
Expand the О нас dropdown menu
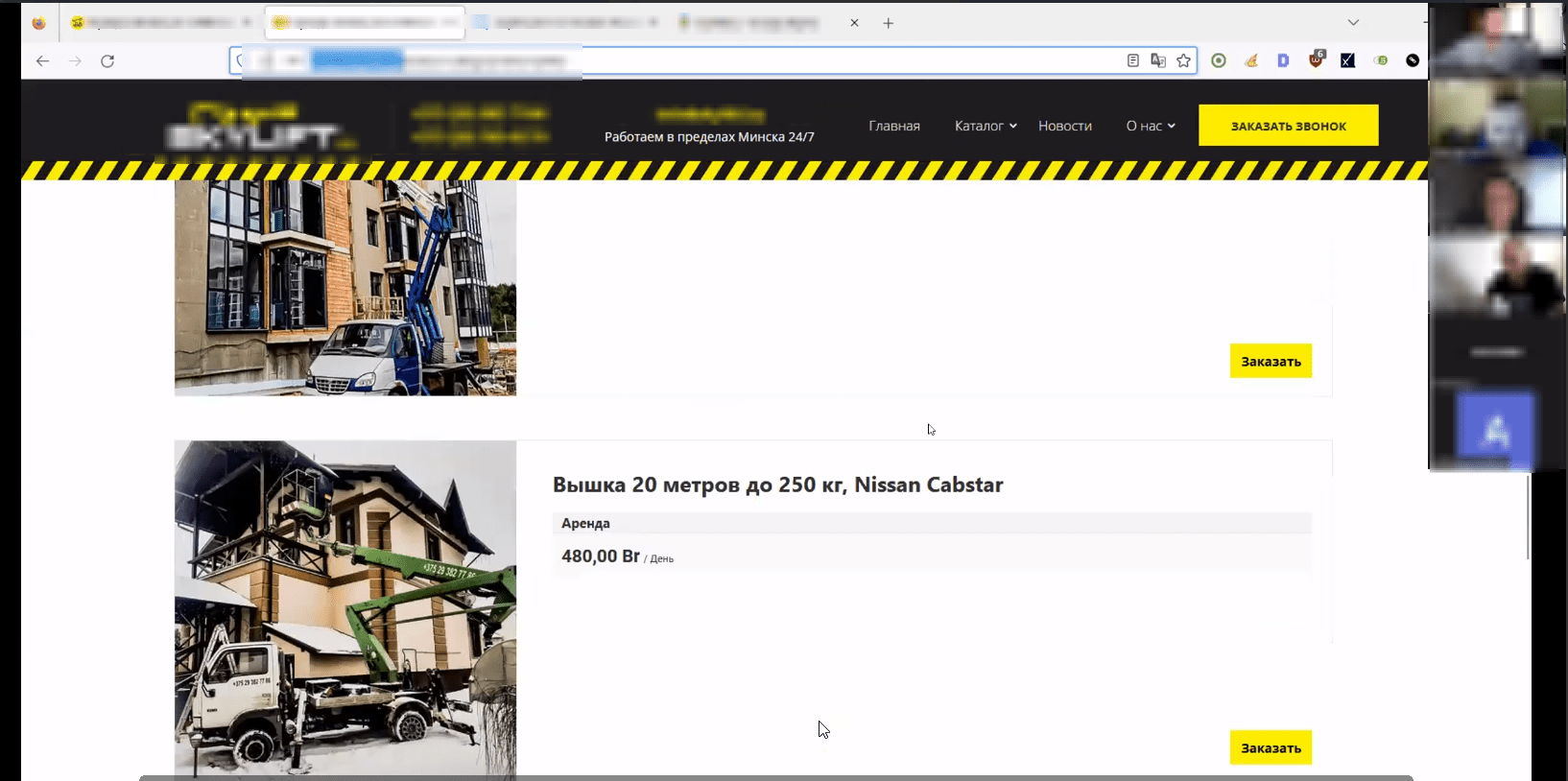tap(1151, 126)
